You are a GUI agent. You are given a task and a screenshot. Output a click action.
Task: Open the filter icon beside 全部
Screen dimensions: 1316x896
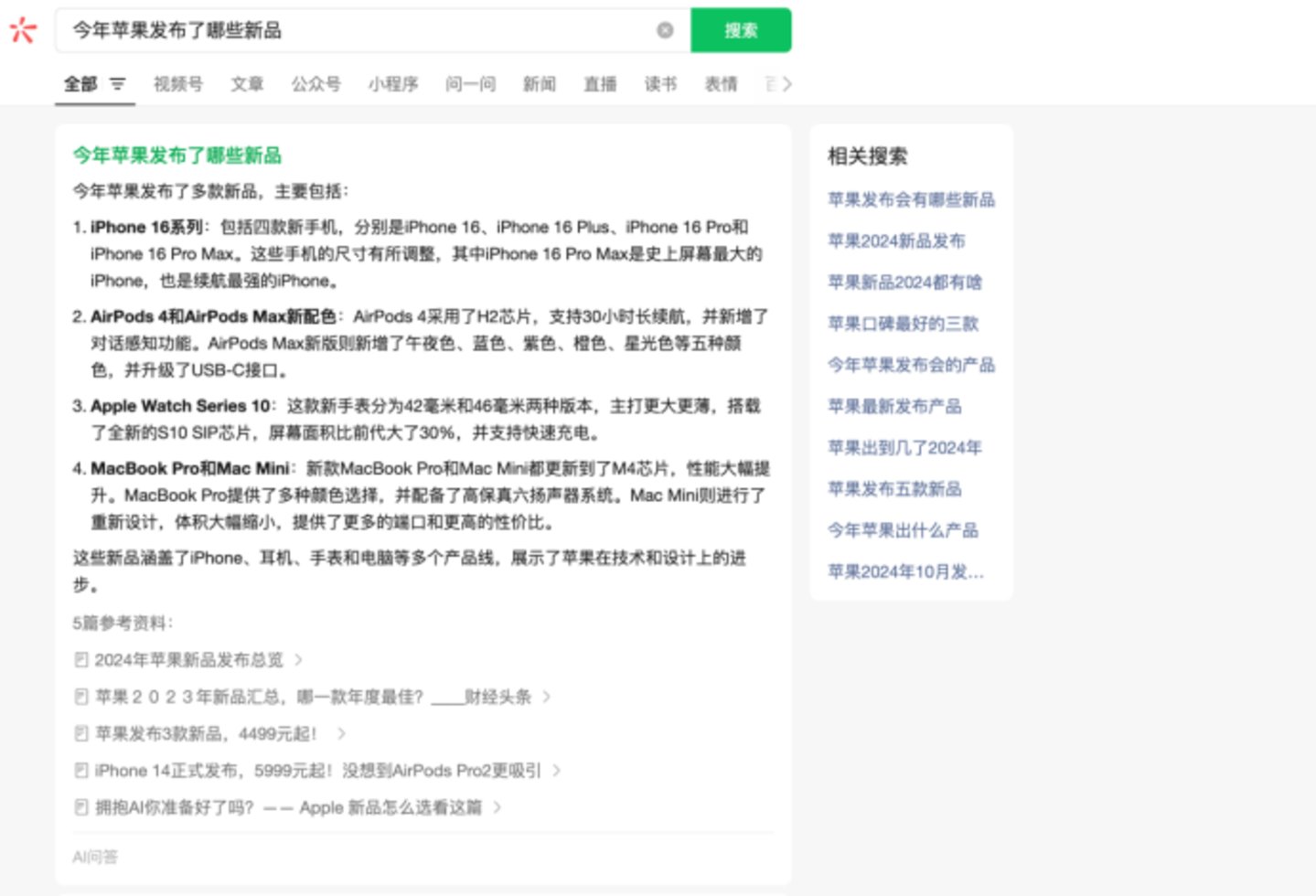pyautogui.click(x=118, y=84)
